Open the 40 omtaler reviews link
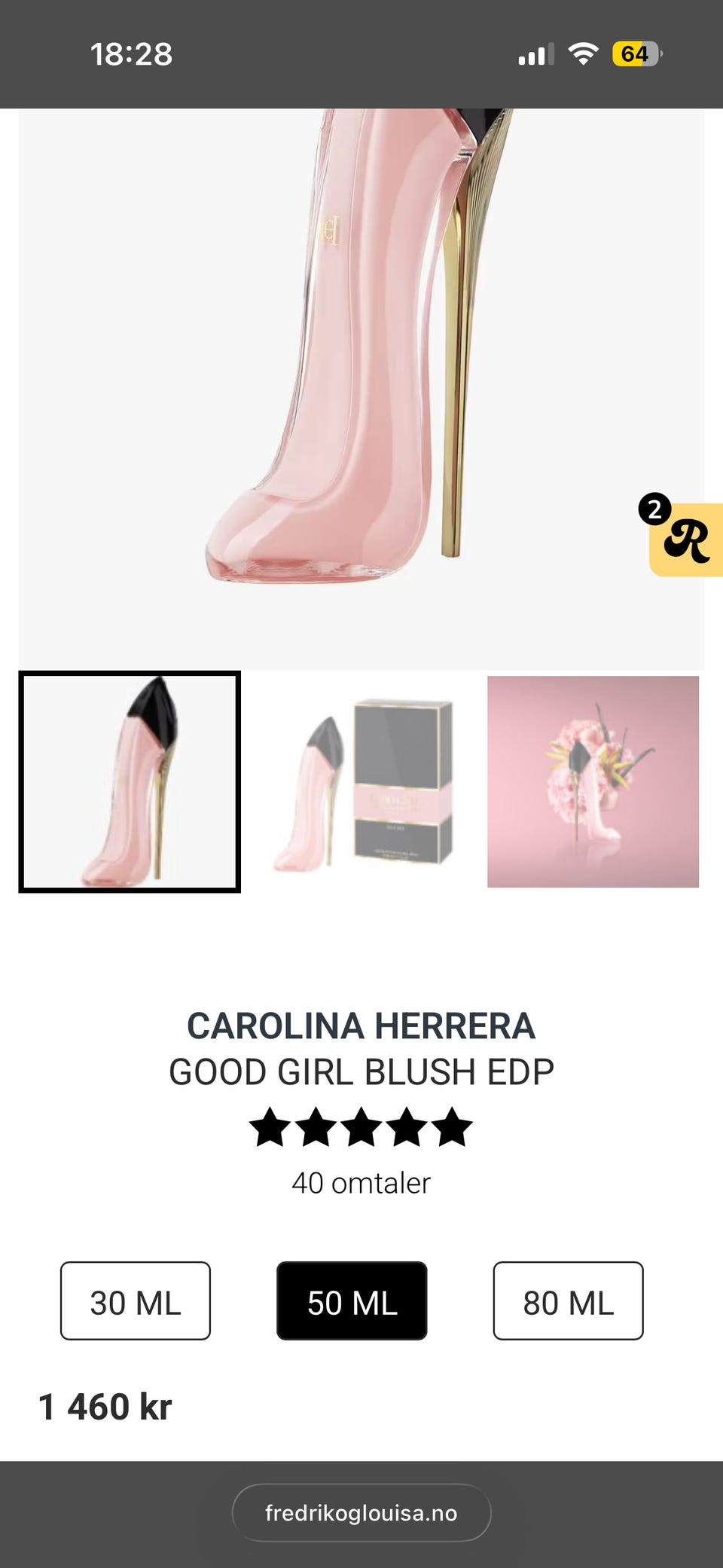This screenshot has width=723, height=1568. 361,1183
